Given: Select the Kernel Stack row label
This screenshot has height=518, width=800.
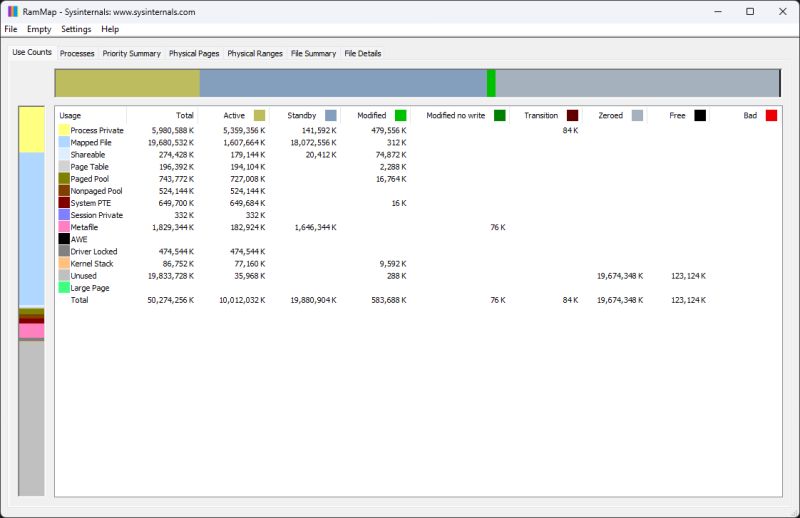Looking at the screenshot, I should coord(92,263).
